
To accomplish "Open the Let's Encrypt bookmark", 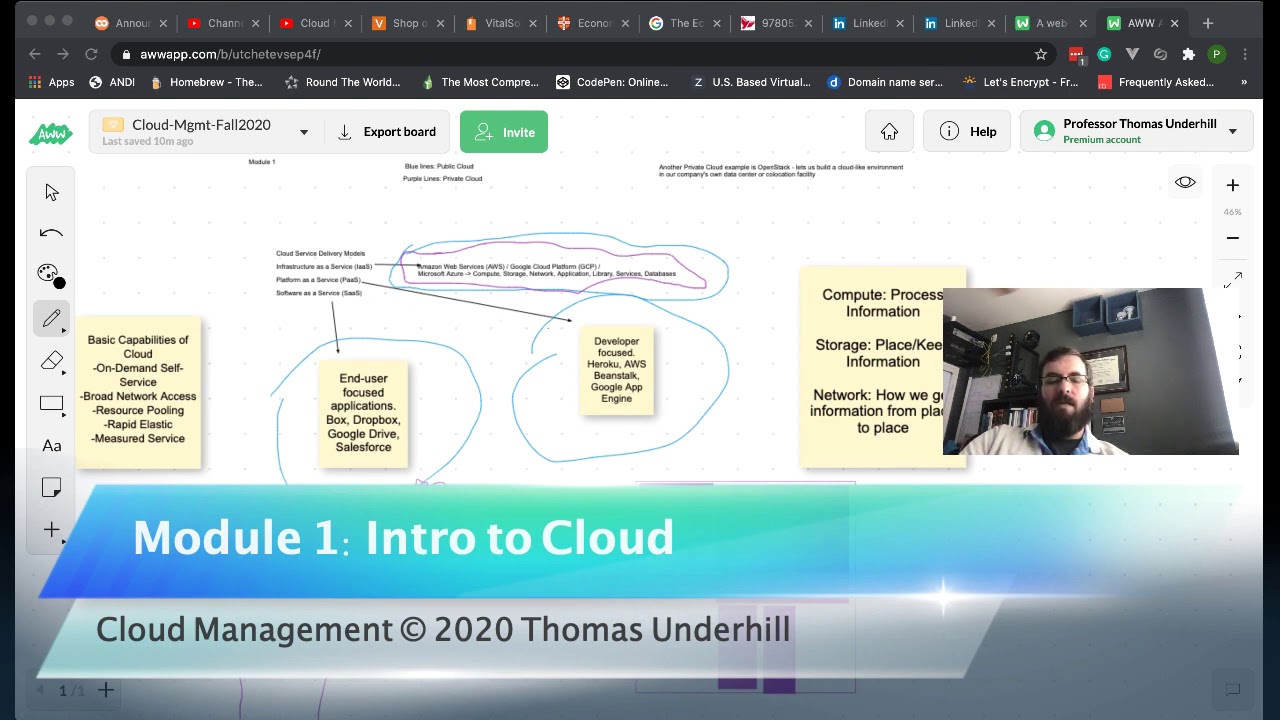I will 1020,82.
